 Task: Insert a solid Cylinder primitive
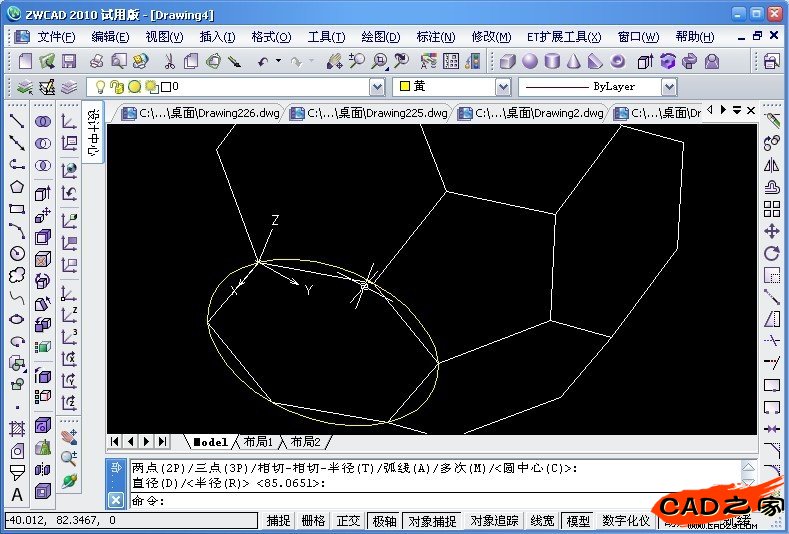point(552,61)
